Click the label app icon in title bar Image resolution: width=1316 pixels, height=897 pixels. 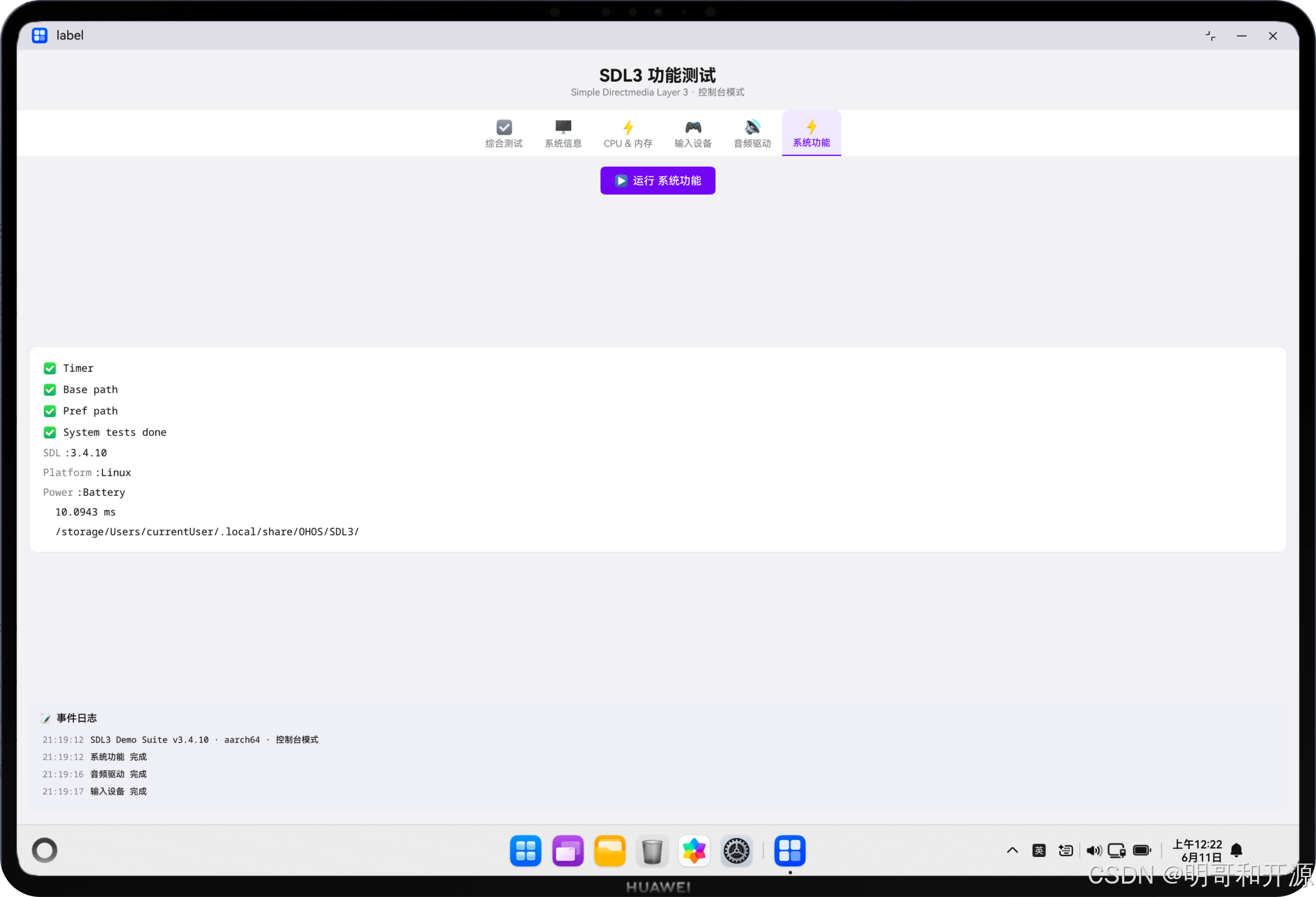point(39,36)
